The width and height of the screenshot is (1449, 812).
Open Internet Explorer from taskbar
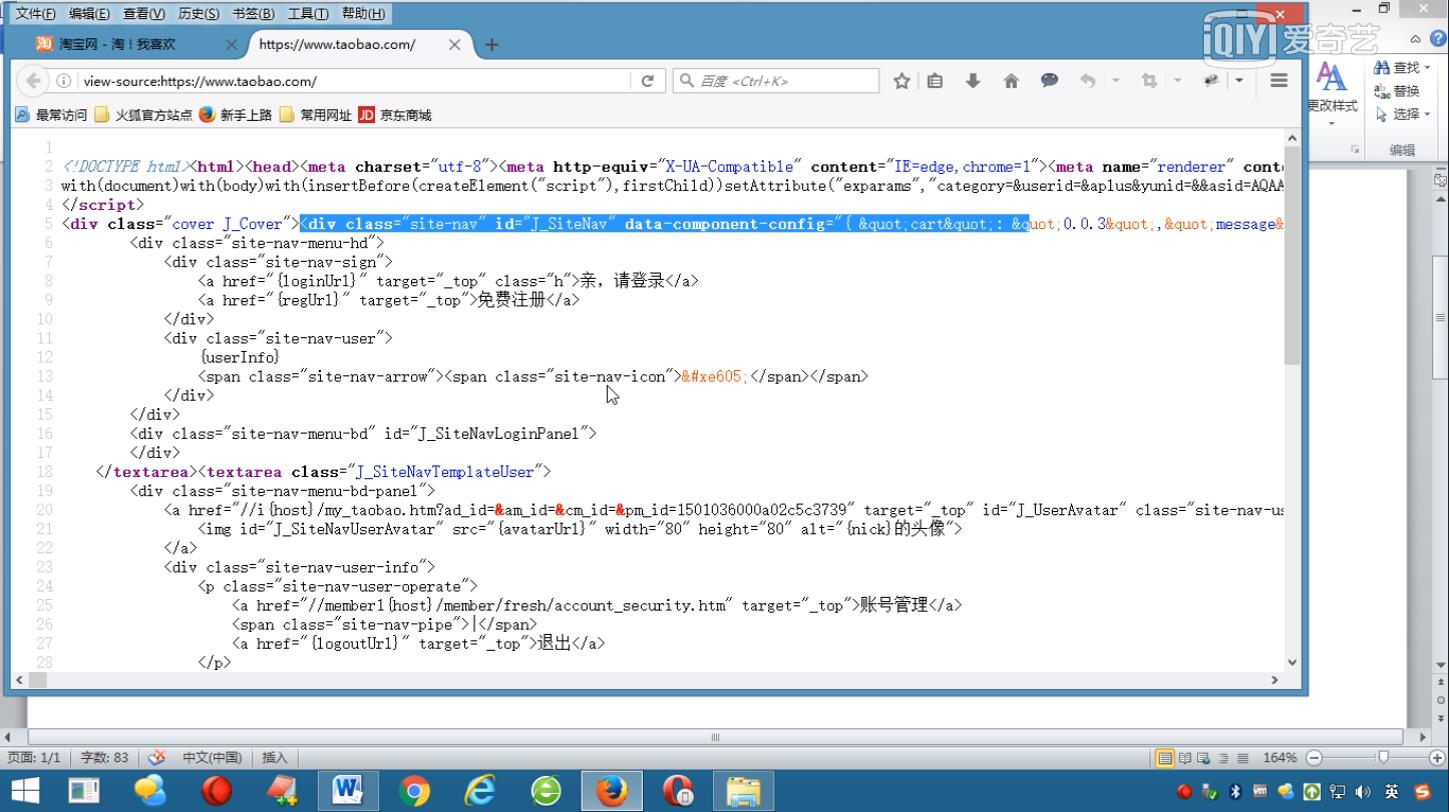480,791
